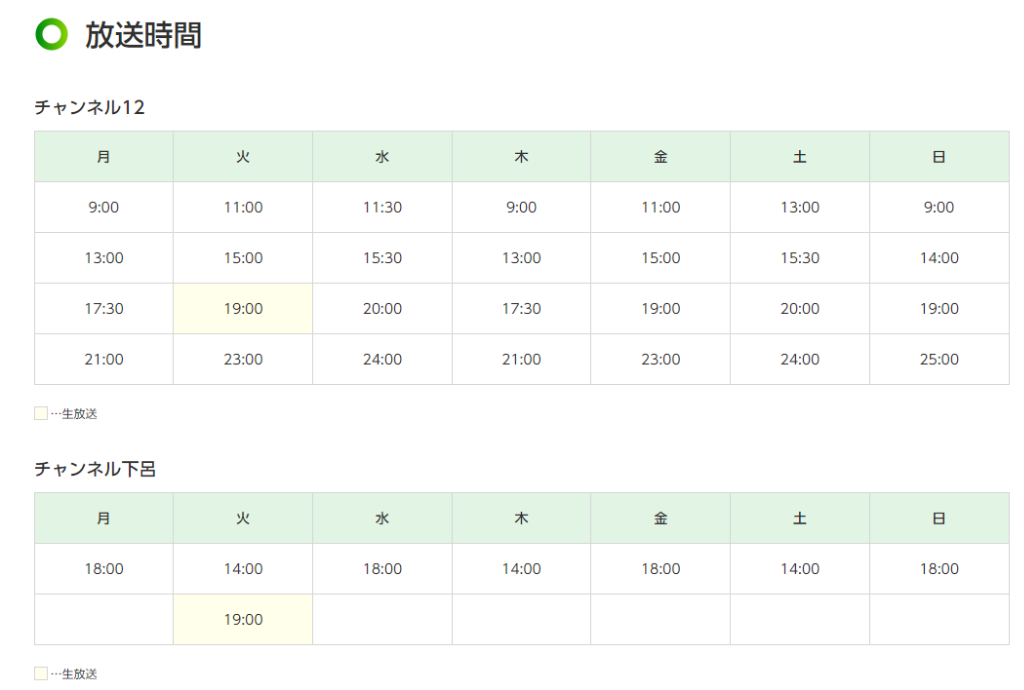Screen dimensions: 1024x690
Task: Click the 25:00 Sunday time slot
Action: click(x=939, y=360)
